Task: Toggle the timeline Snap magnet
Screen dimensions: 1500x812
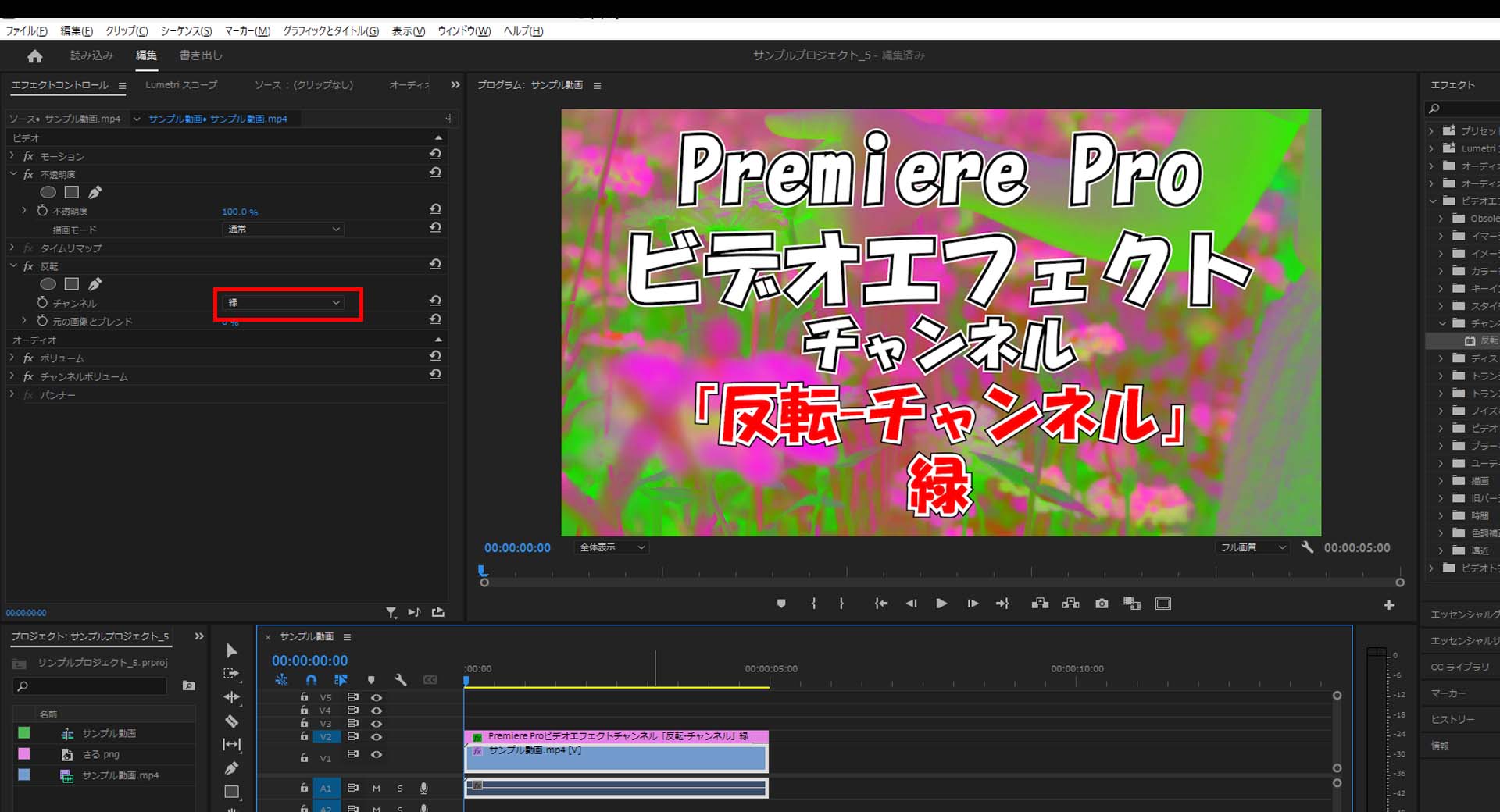Action: click(x=311, y=680)
